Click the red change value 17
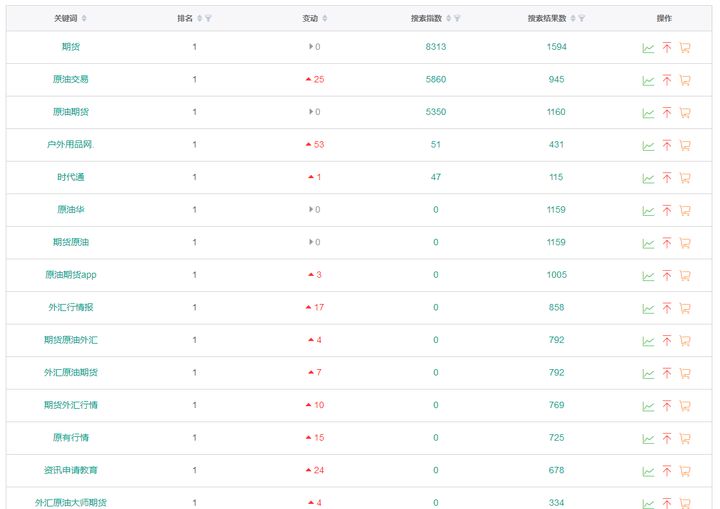The image size is (720, 509). point(319,307)
